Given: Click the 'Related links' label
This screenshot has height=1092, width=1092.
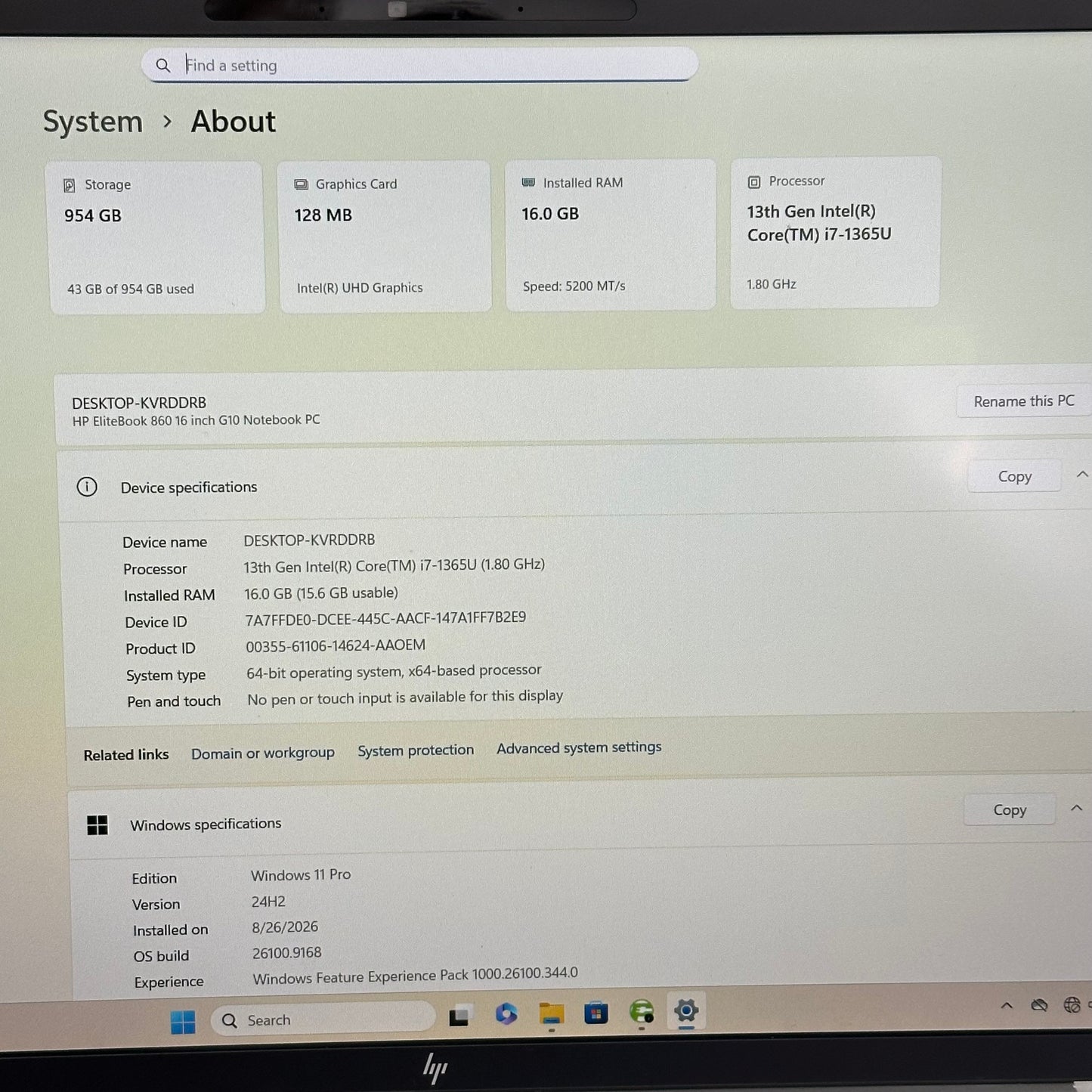Looking at the screenshot, I should 126,755.
